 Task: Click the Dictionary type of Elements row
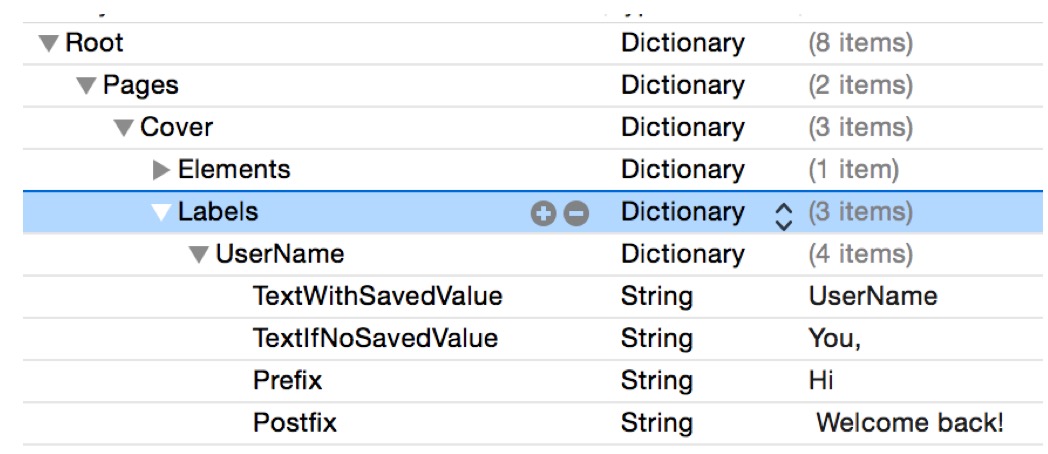coord(682,170)
